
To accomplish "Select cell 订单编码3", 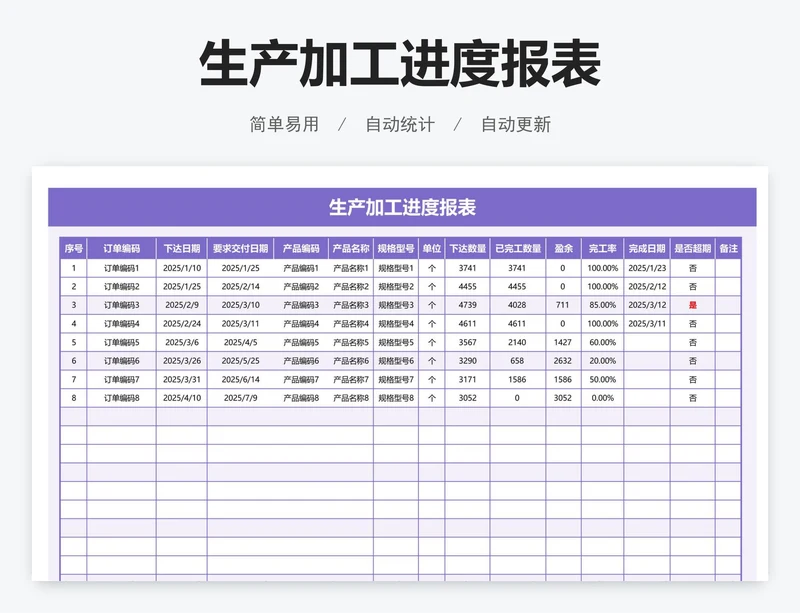I will coord(121,305).
